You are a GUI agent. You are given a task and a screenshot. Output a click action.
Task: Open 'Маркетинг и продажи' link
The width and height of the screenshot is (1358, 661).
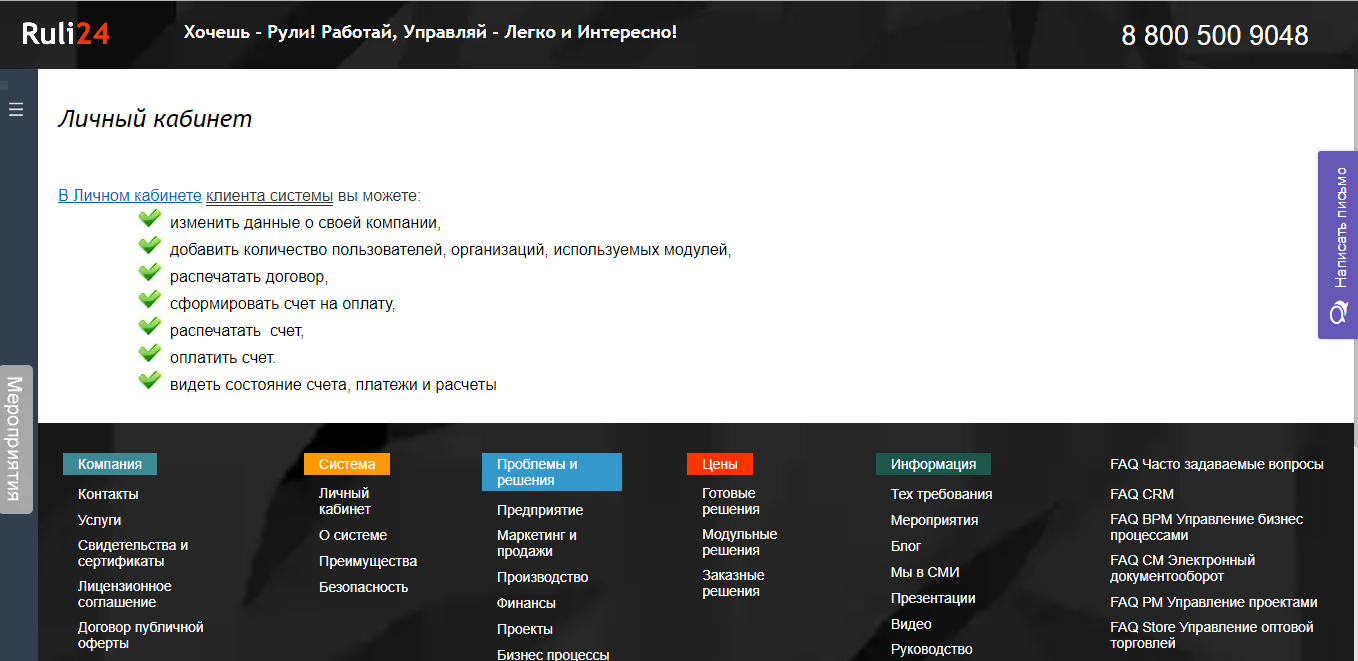click(x=537, y=543)
